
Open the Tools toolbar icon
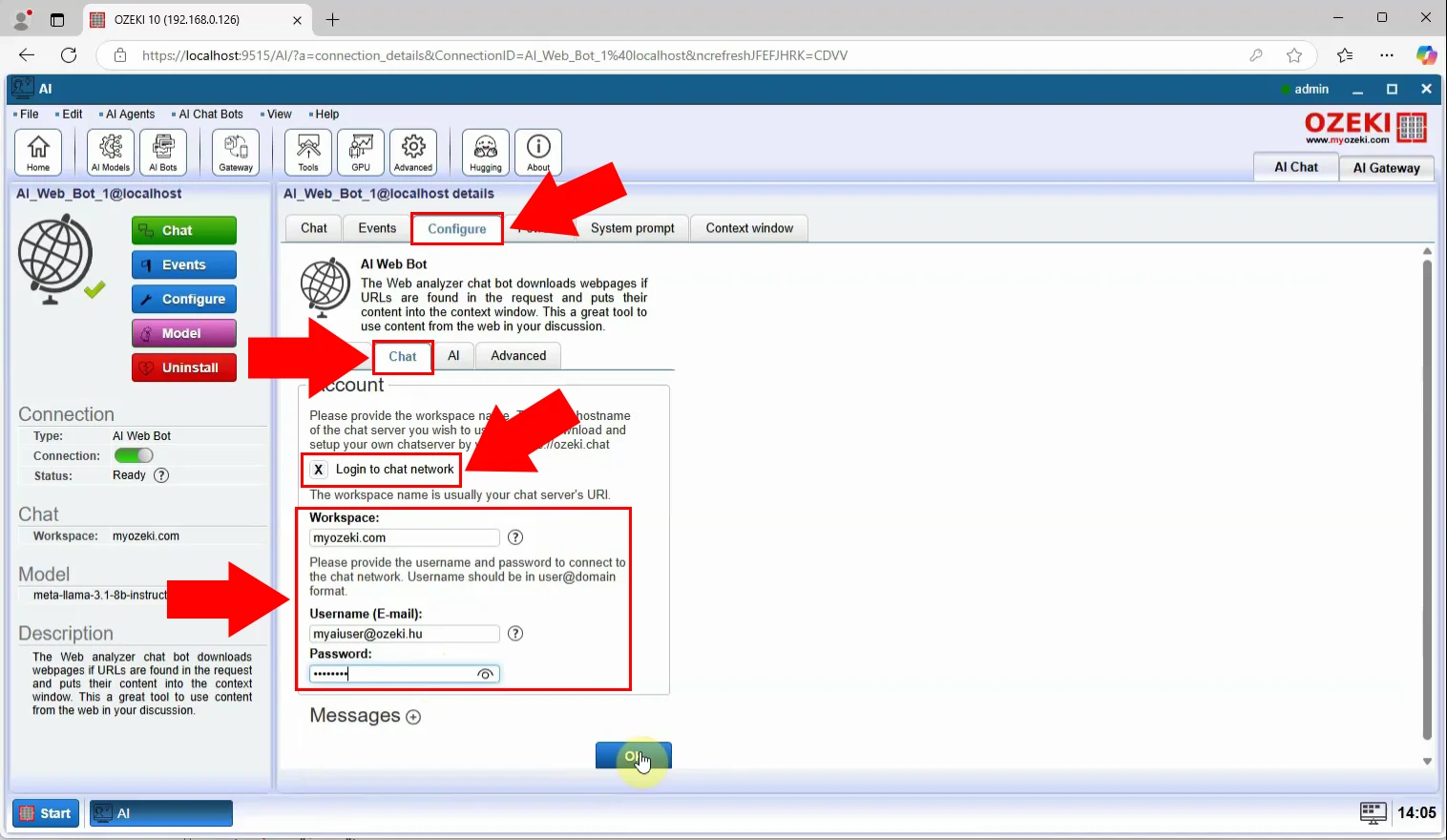click(x=308, y=152)
